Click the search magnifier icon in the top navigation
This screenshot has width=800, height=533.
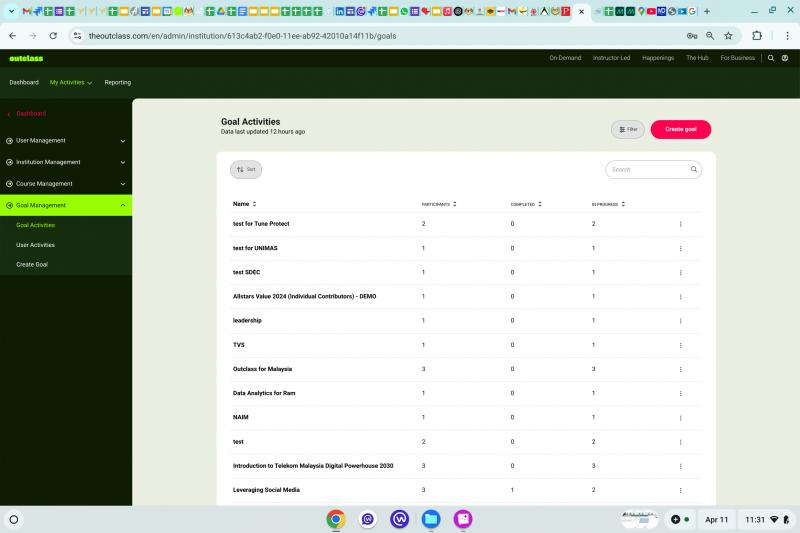771,58
